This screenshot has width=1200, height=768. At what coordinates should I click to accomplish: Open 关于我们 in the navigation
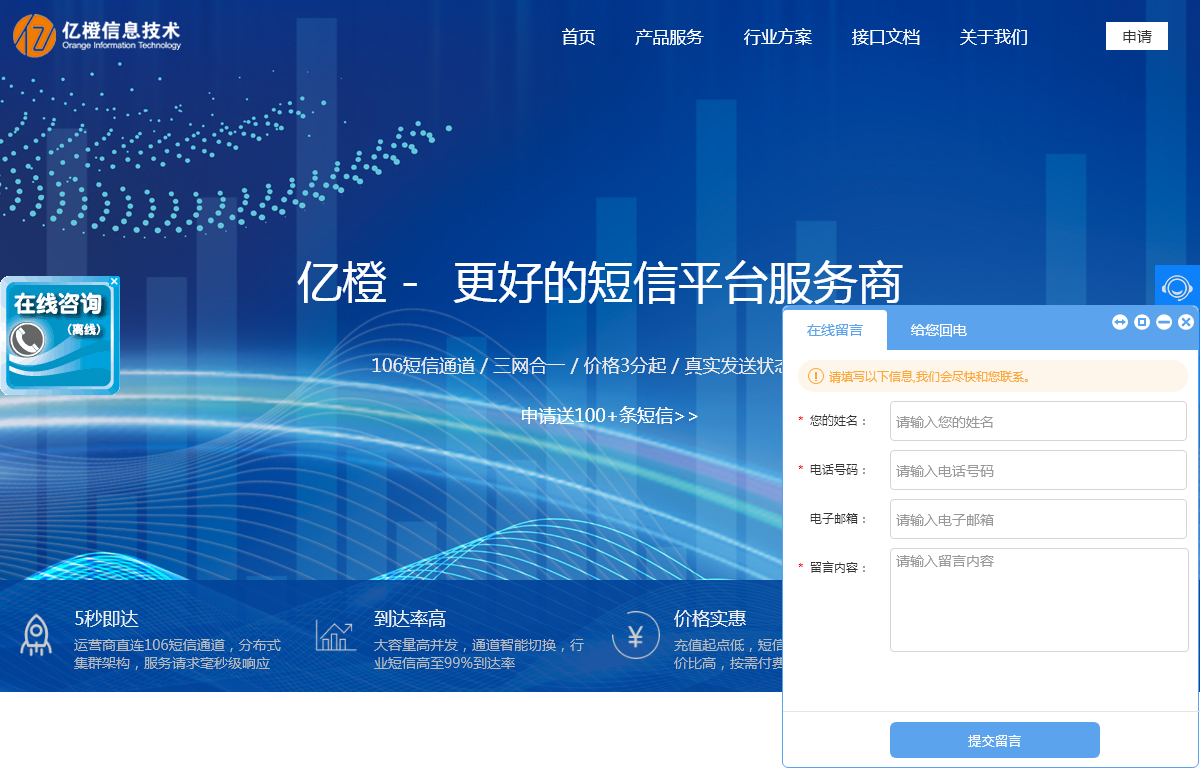994,37
